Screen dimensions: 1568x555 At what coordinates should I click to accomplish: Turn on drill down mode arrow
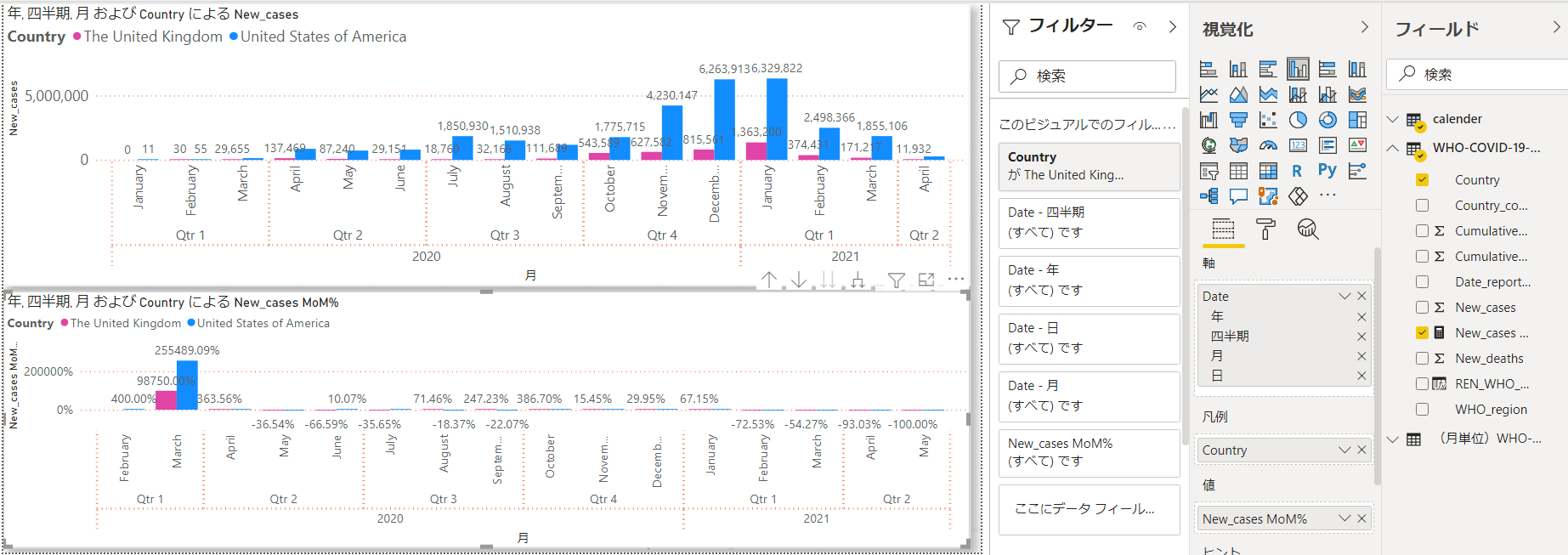click(x=799, y=280)
